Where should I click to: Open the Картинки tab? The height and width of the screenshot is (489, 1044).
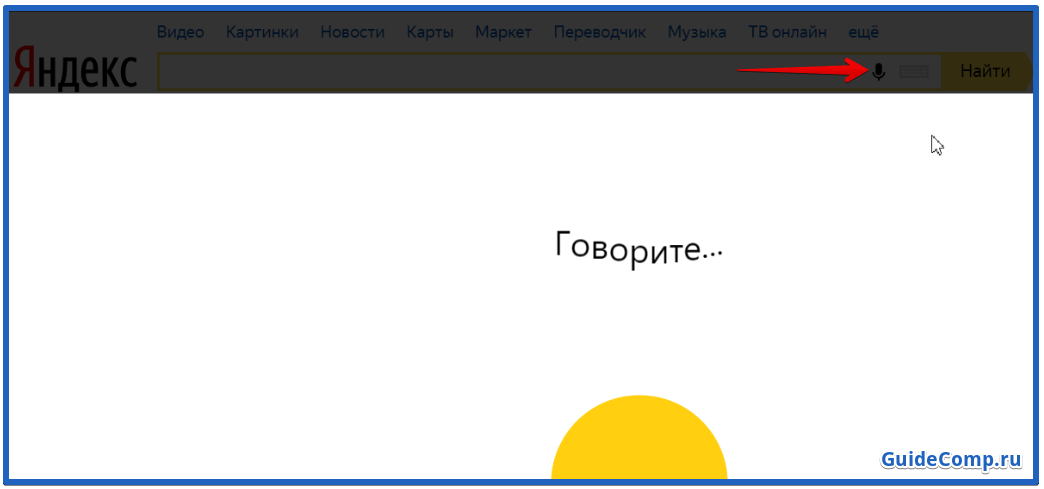[262, 32]
